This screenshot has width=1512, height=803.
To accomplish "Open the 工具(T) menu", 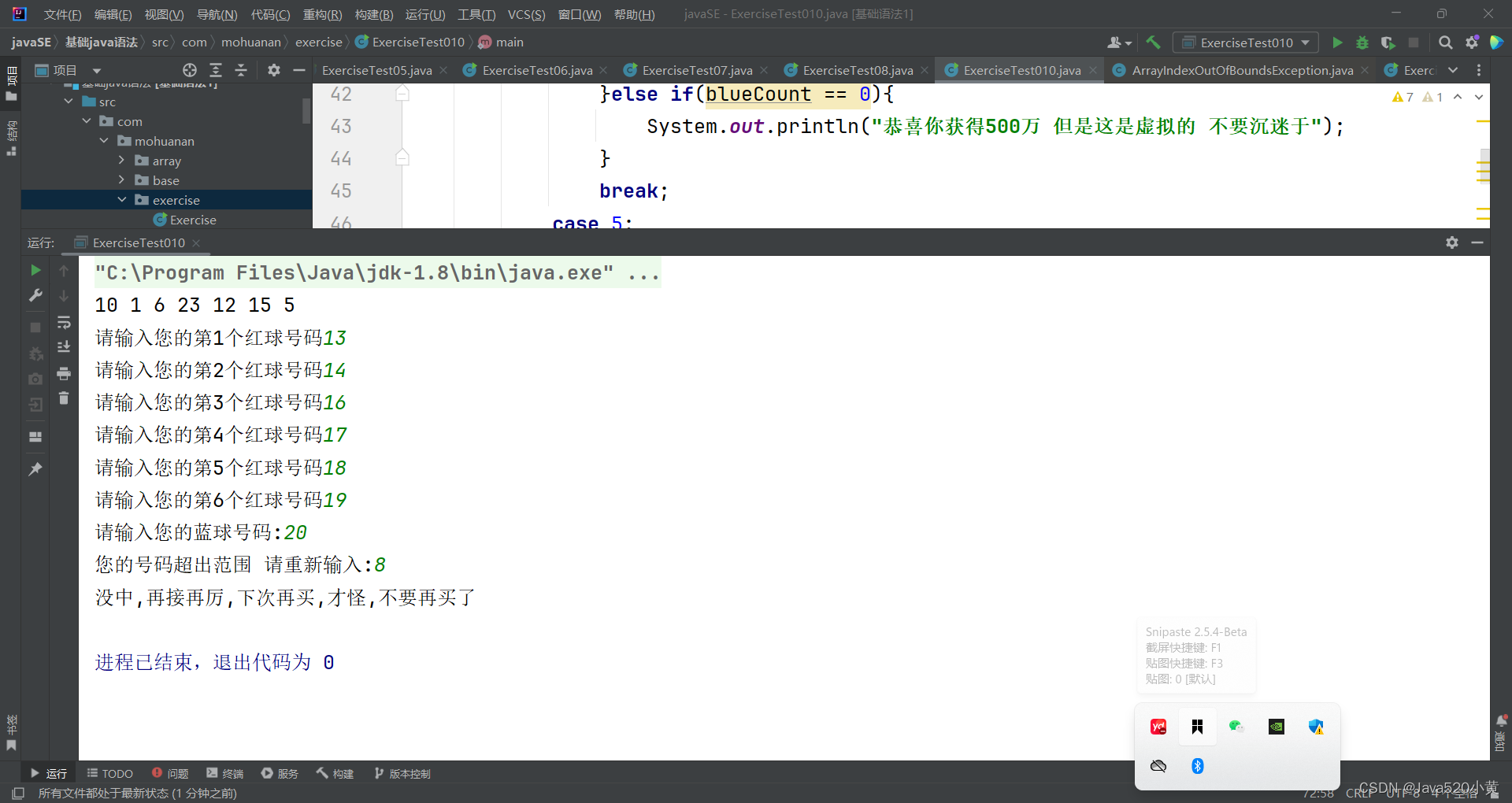I will click(476, 14).
